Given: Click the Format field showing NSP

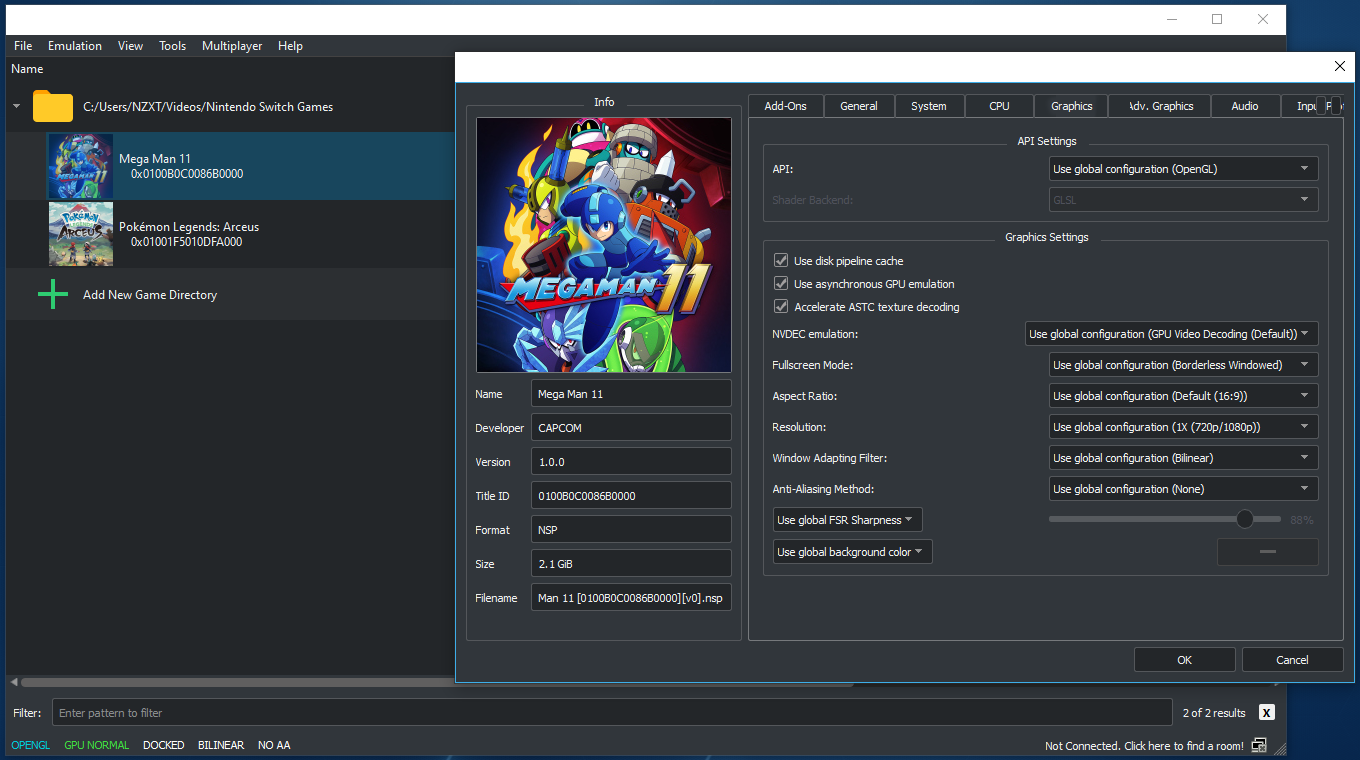Looking at the screenshot, I should (x=631, y=530).
